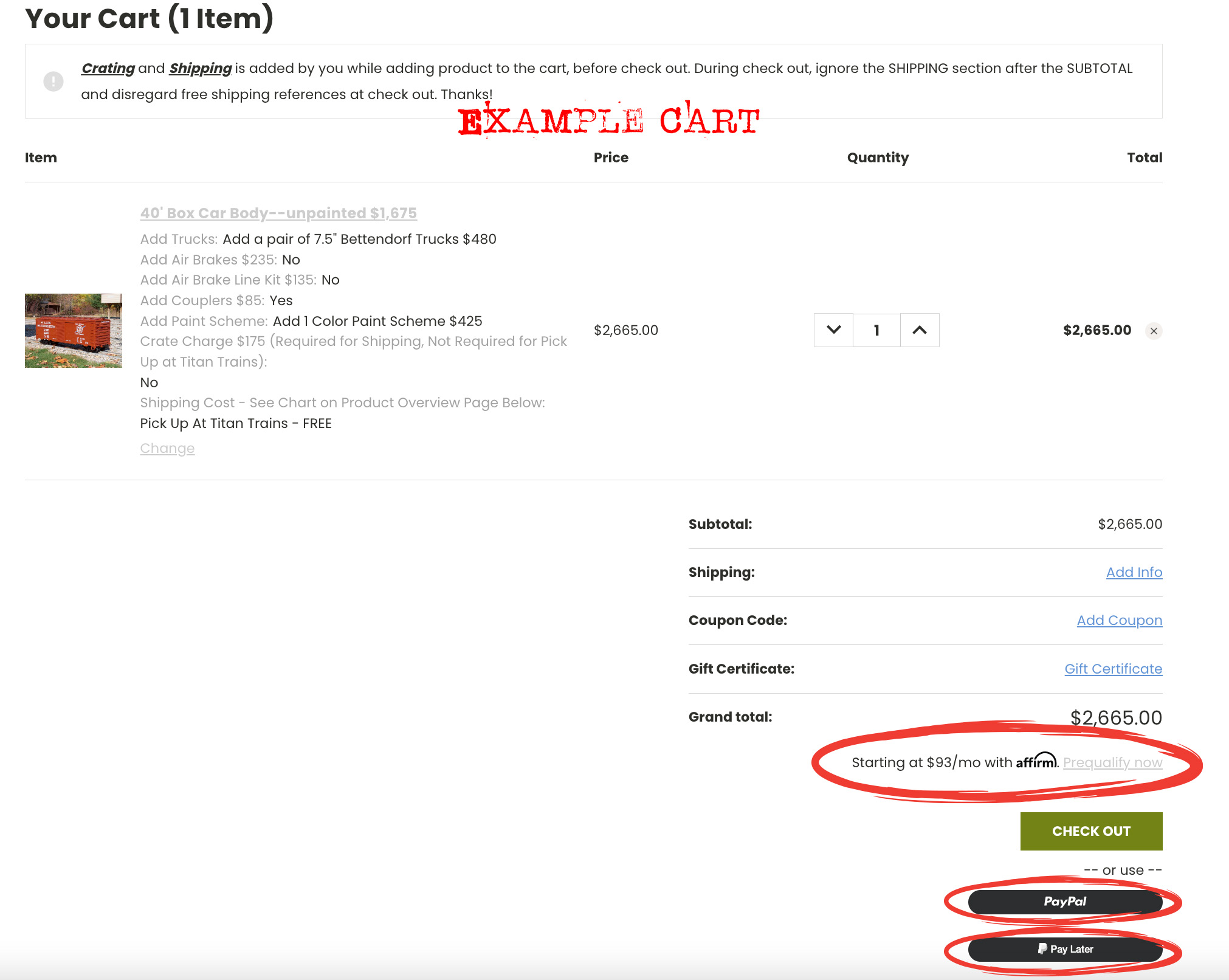Open the 40' Box Car Body product page
The height and width of the screenshot is (980, 1229).
[x=278, y=213]
